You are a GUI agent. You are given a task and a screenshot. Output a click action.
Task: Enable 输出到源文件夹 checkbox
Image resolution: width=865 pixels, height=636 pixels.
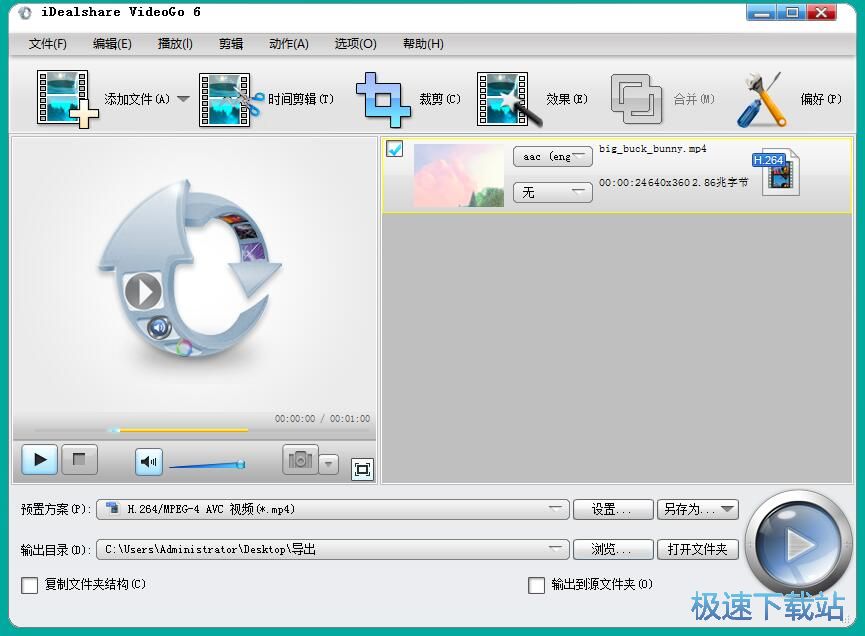click(536, 585)
